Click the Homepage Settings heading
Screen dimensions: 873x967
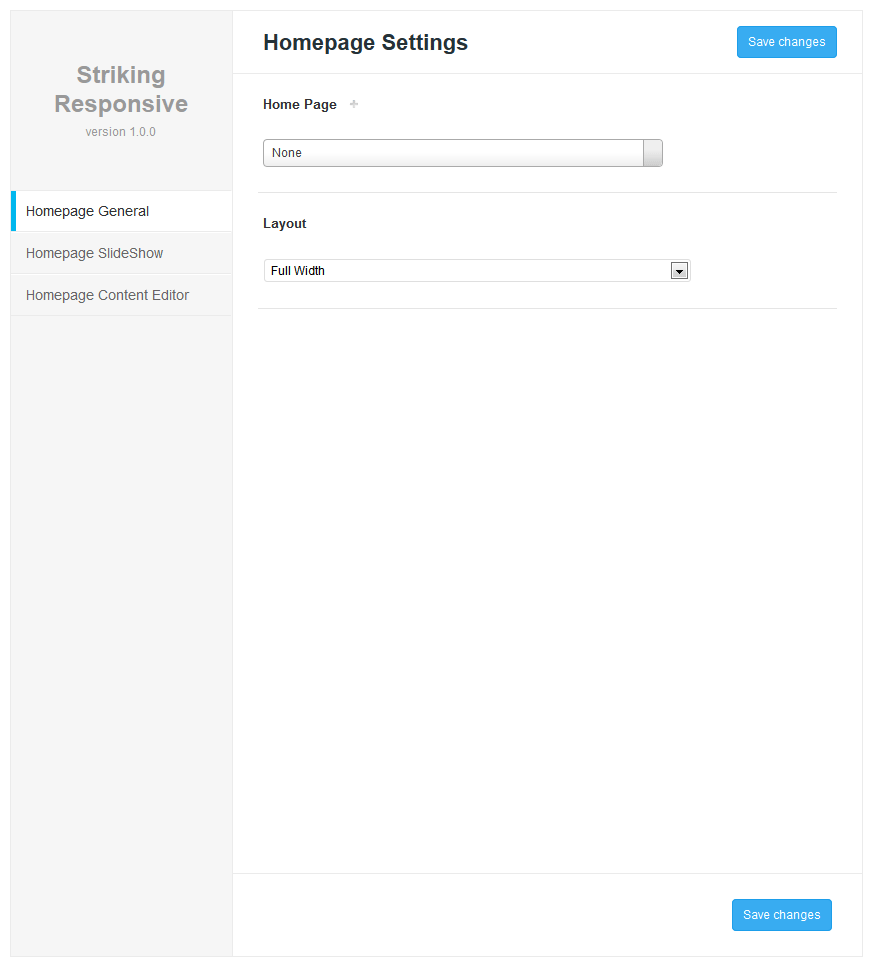pyautogui.click(x=366, y=43)
